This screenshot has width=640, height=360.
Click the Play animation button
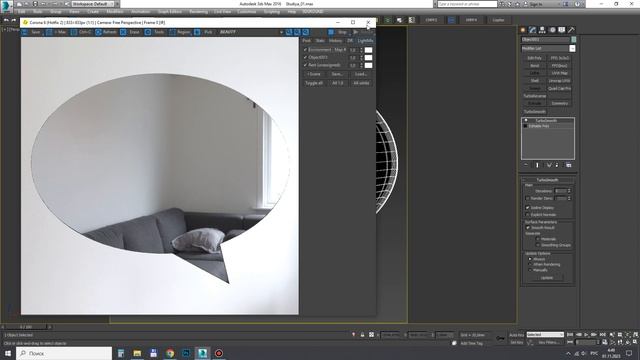tap(586, 335)
